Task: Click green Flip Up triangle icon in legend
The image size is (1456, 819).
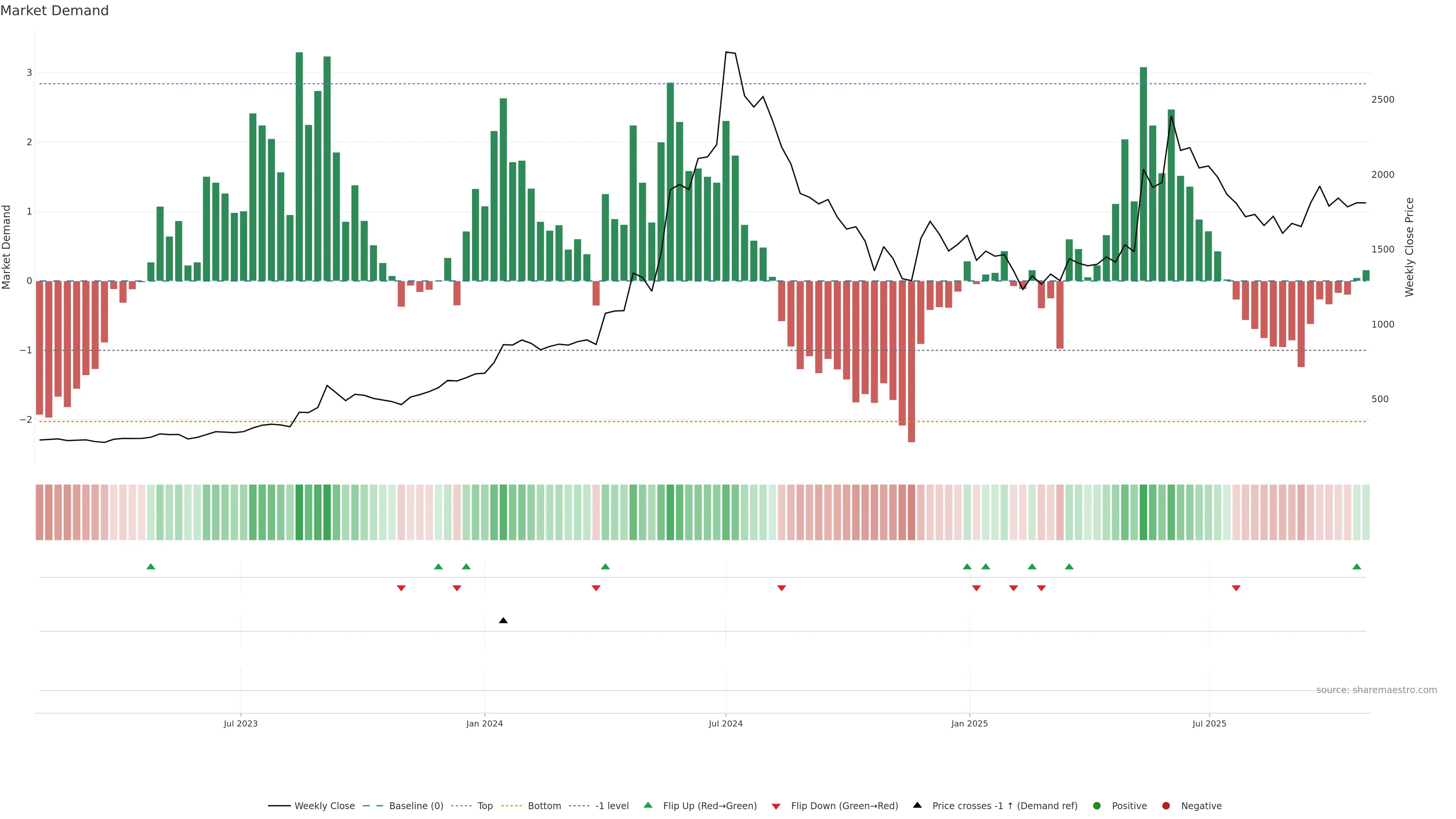Action: (648, 805)
